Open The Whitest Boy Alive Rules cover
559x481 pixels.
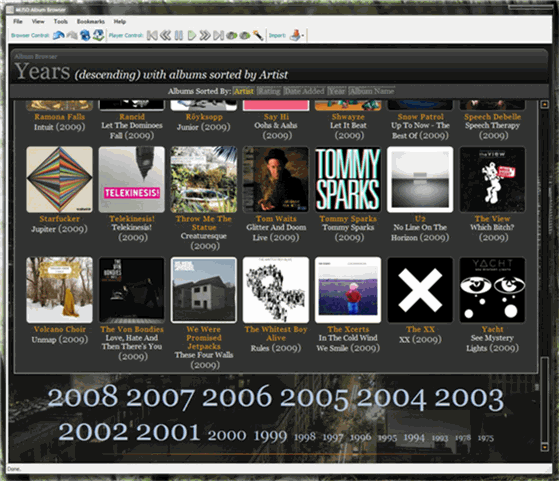click(x=276, y=290)
